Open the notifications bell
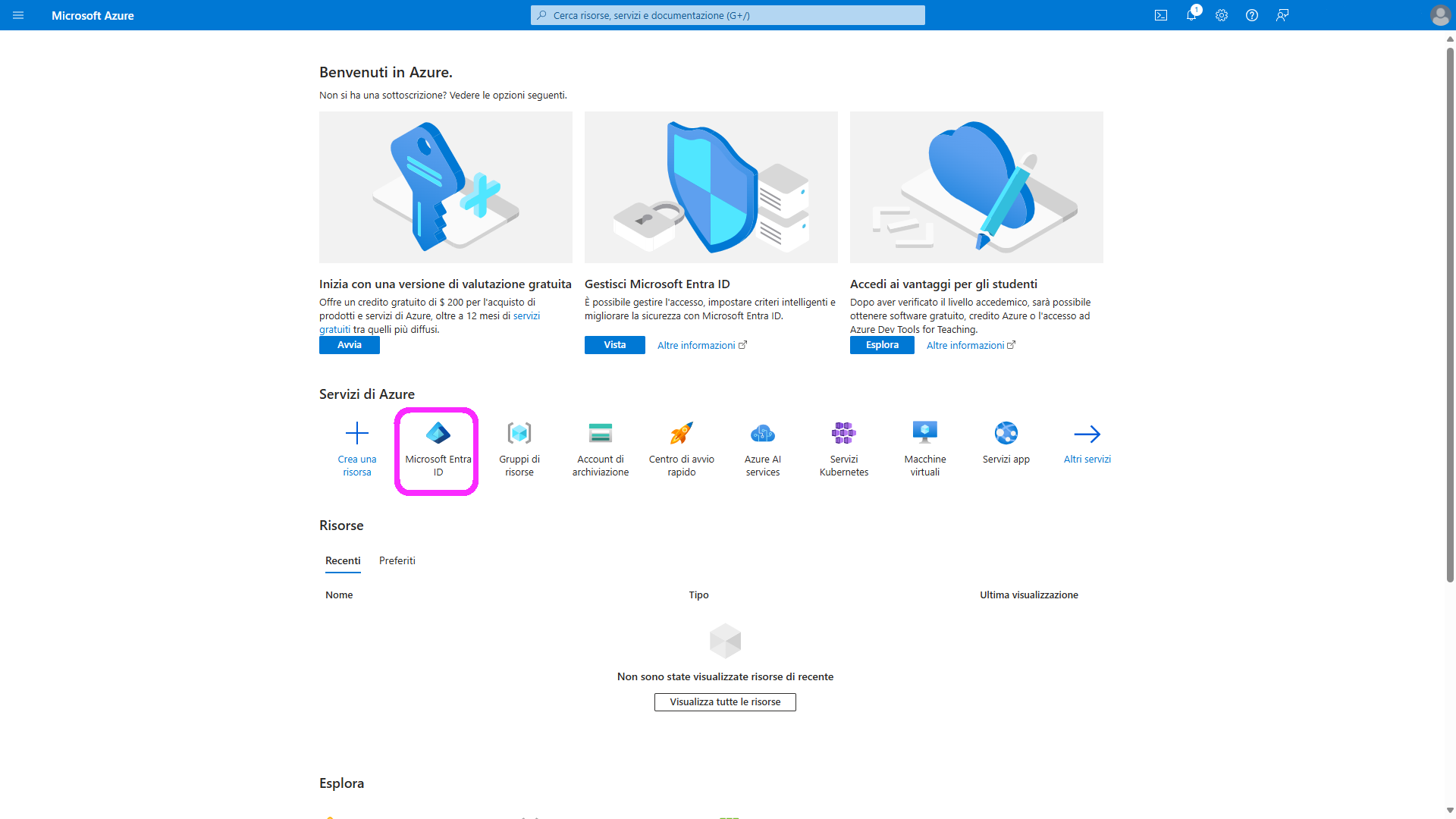 coord(1191,15)
